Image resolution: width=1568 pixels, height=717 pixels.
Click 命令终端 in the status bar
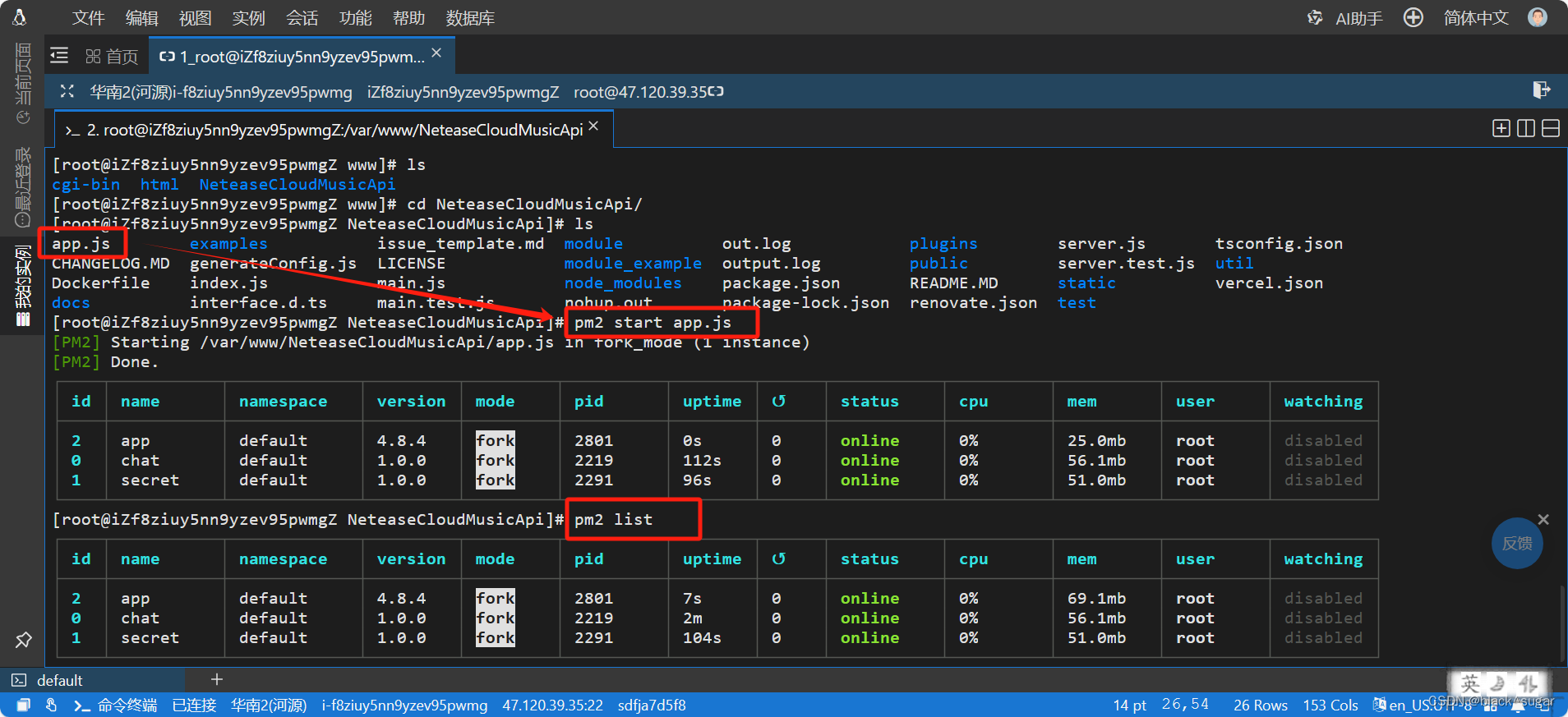pyautogui.click(x=116, y=705)
